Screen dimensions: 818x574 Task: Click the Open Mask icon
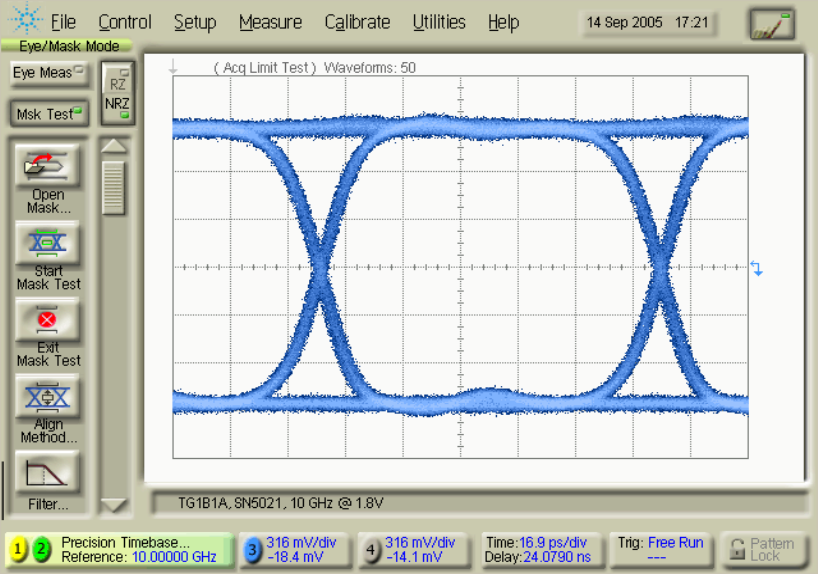(x=47, y=165)
